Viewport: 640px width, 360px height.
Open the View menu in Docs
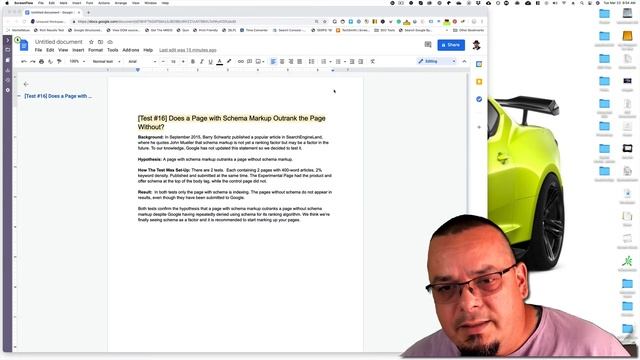[63, 50]
